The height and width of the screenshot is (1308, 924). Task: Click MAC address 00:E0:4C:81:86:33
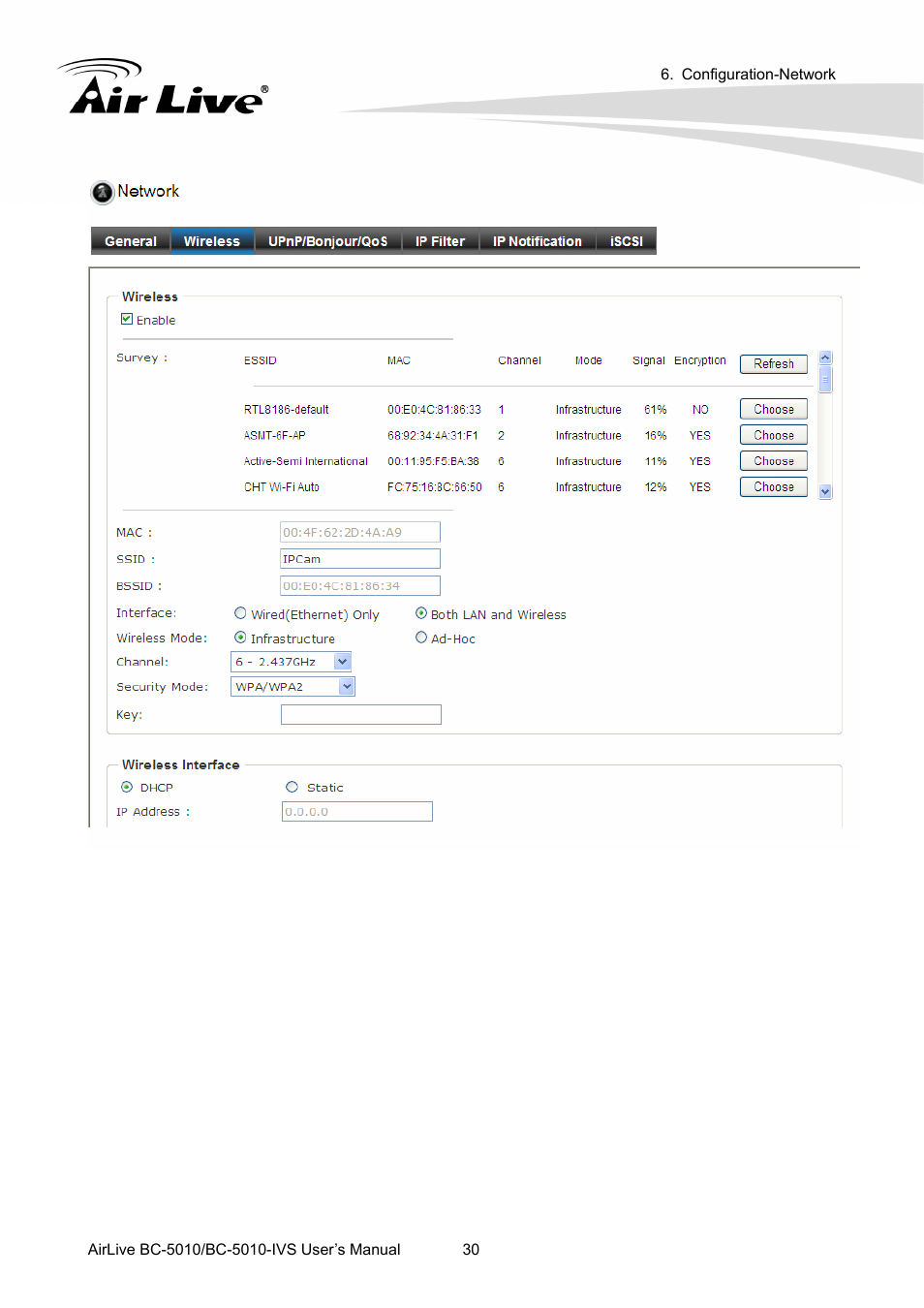[x=434, y=410]
